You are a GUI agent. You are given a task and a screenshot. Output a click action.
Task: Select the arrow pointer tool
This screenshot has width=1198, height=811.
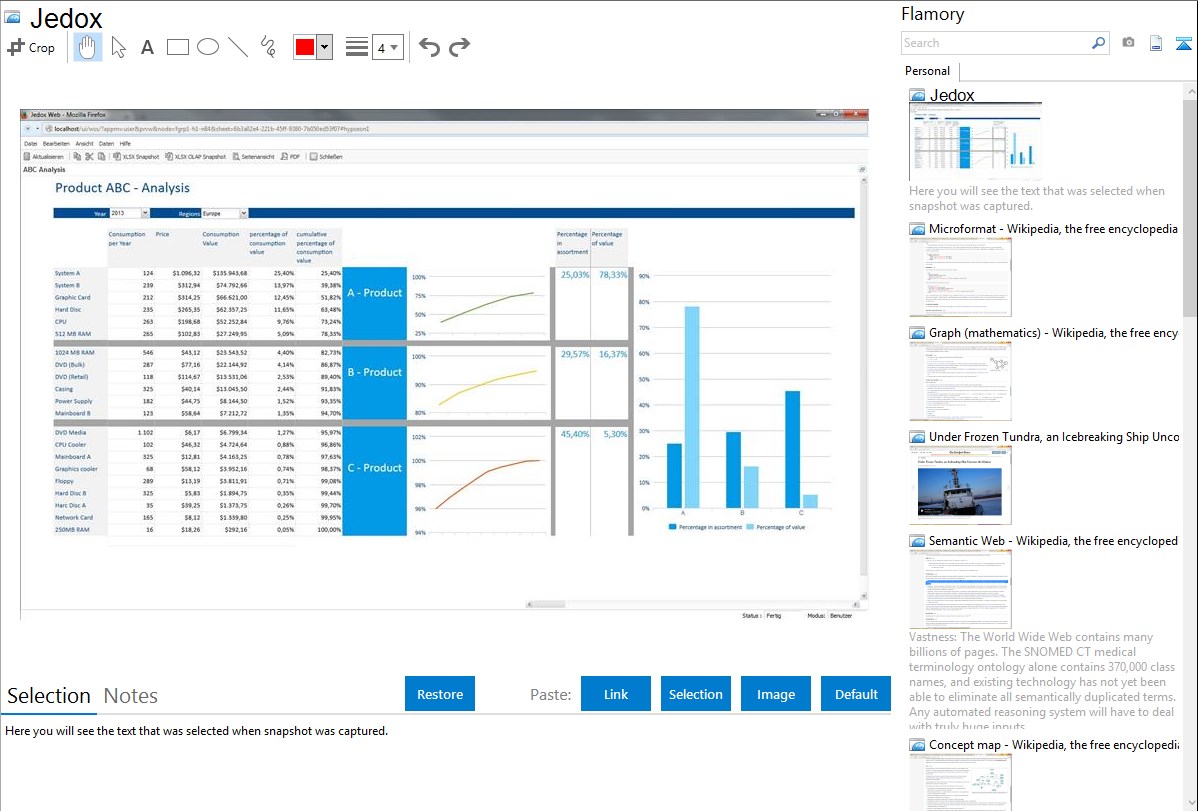point(119,47)
